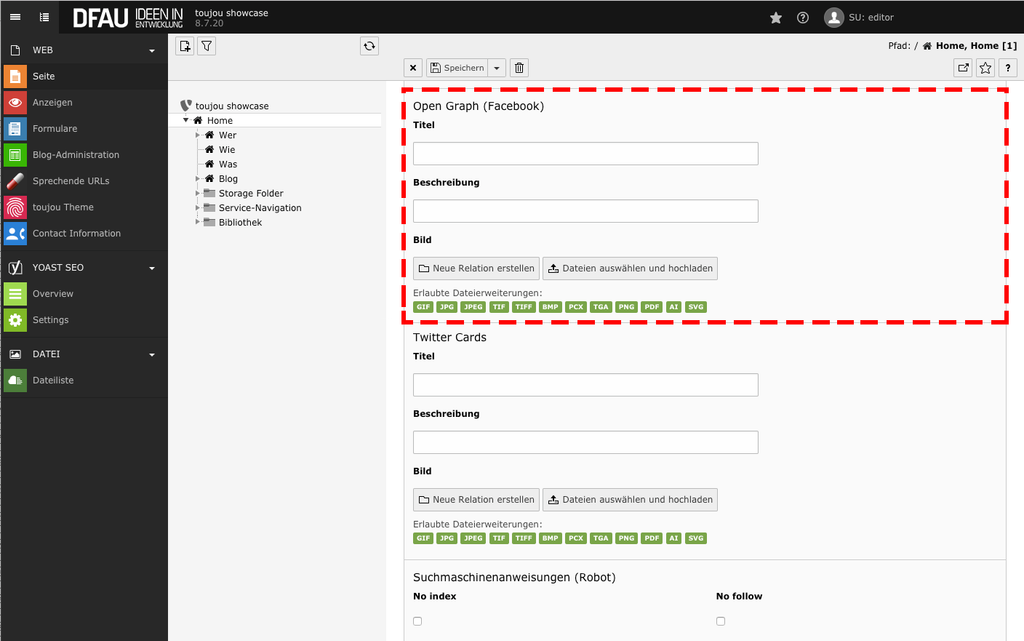Open the save options dropdown arrow
1024x641 pixels.
tap(496, 68)
